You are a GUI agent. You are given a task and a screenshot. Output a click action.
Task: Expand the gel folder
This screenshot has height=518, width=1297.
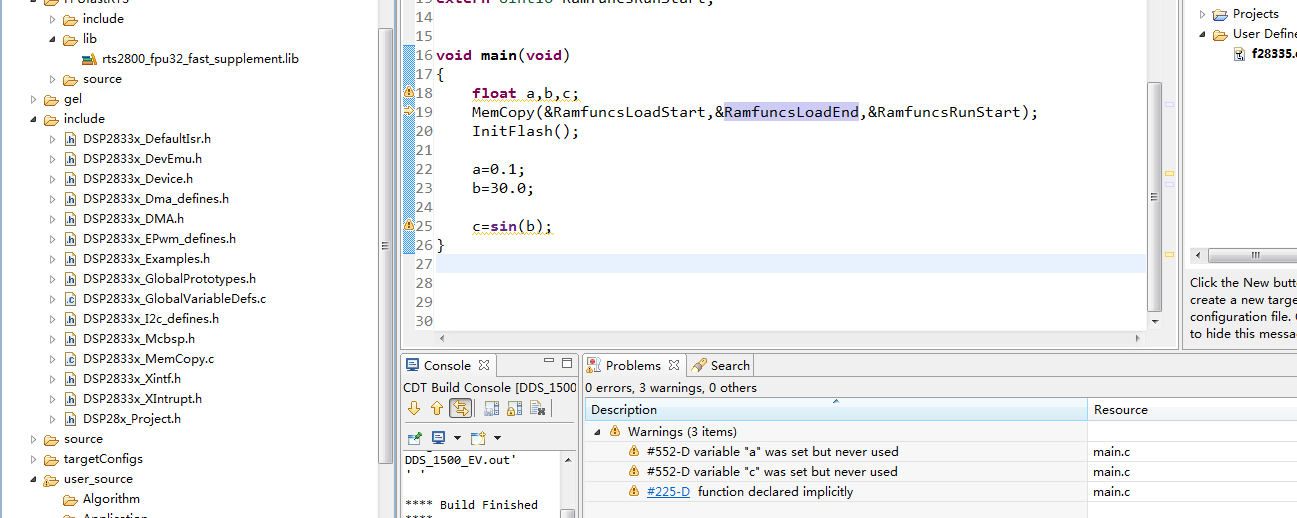(34, 99)
